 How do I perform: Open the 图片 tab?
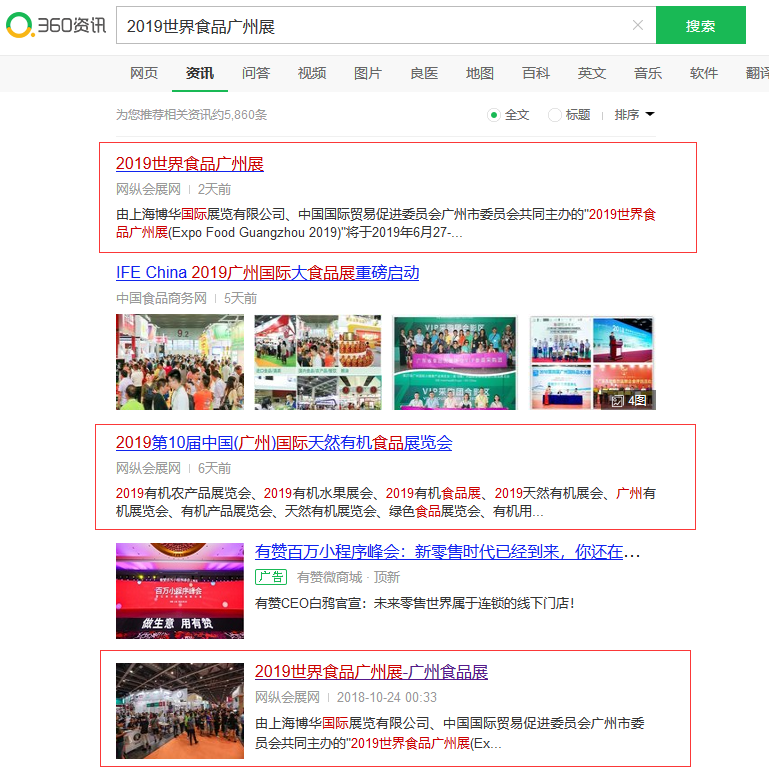(x=368, y=73)
